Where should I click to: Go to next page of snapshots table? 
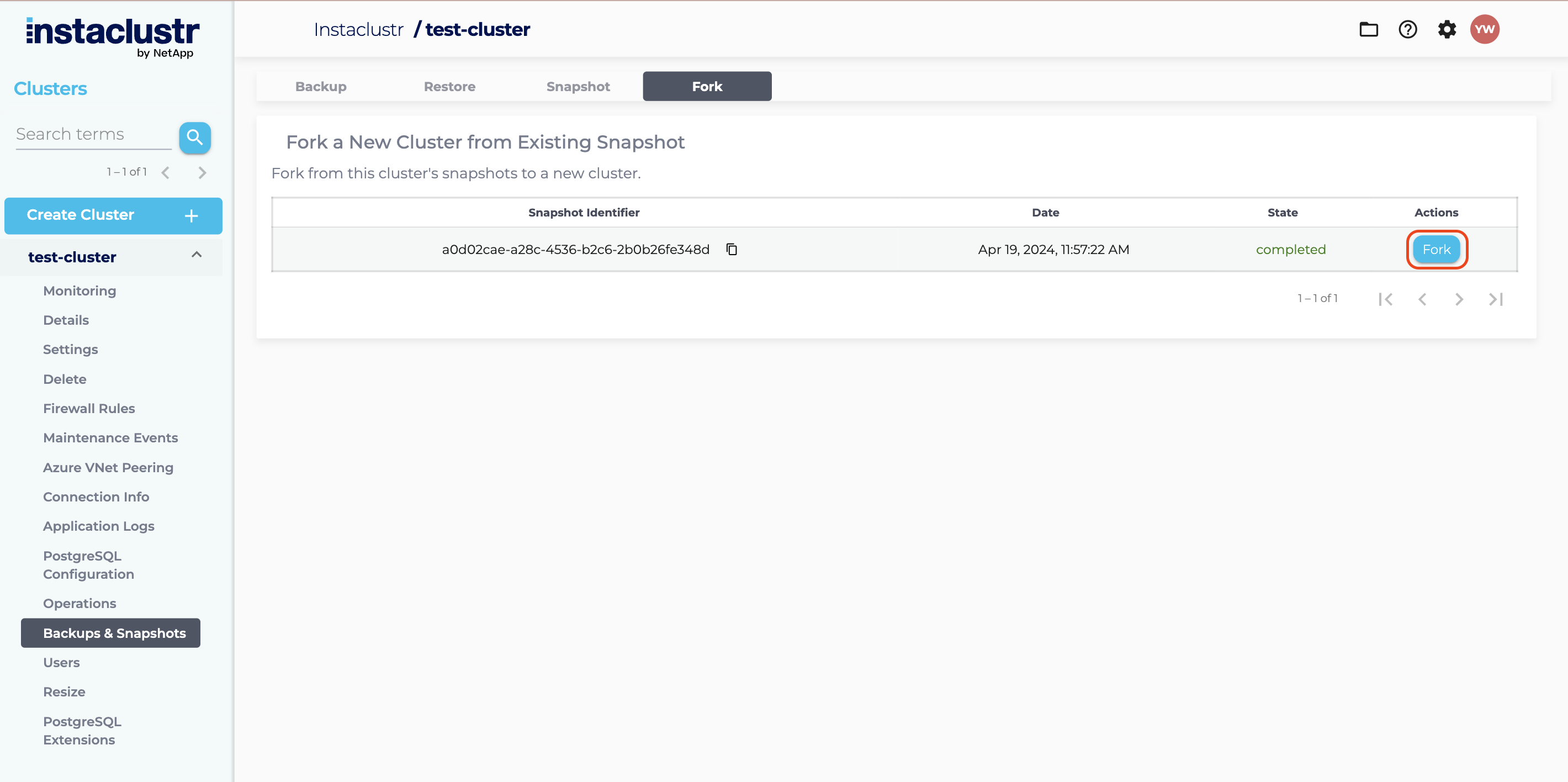[x=1459, y=299]
